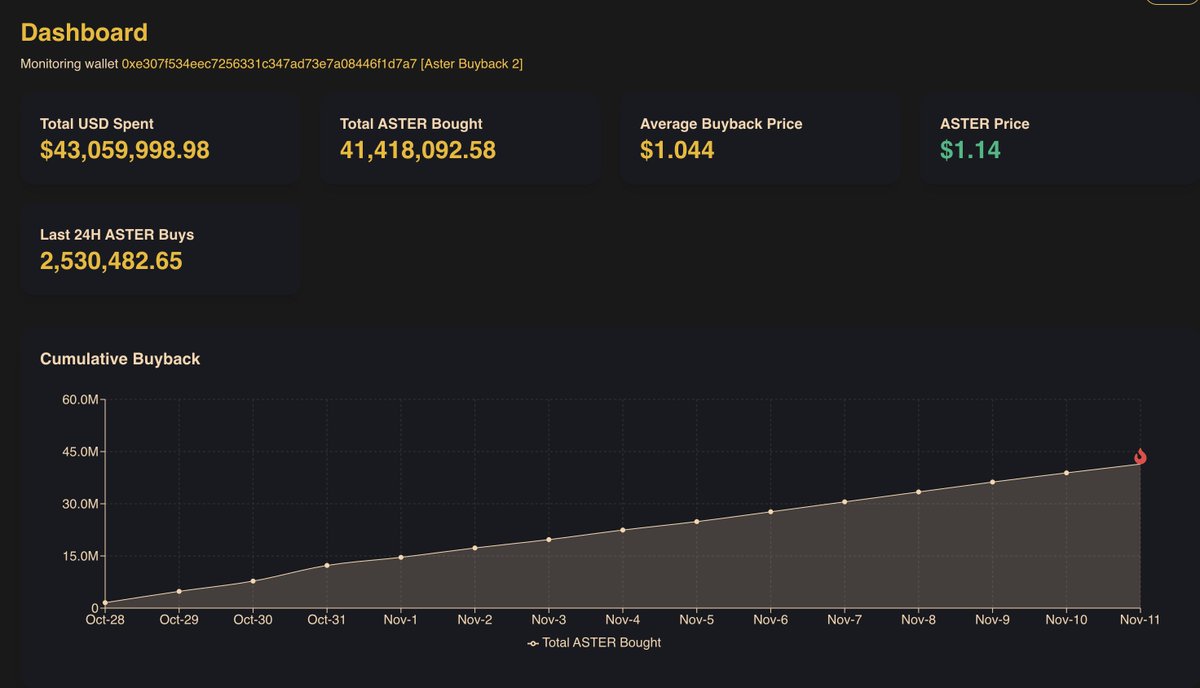Image resolution: width=1200 pixels, height=688 pixels.
Task: Click the Nov-5 data point
Action: pos(697,521)
